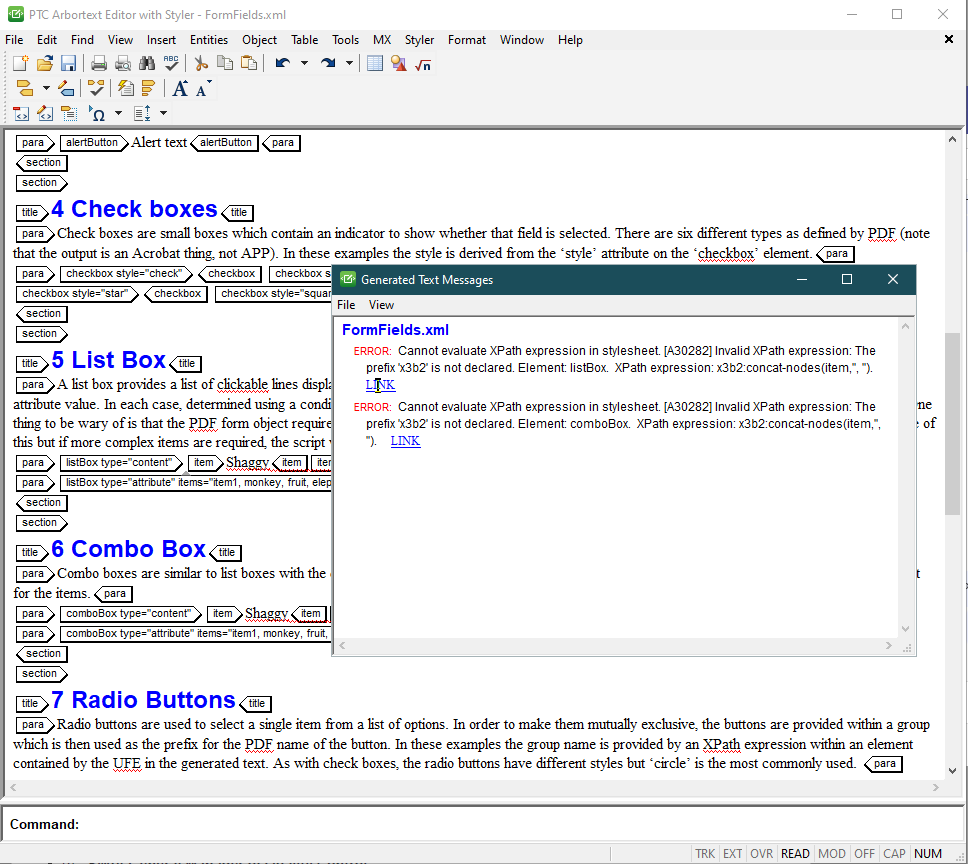Toggle the OVR overwrite mode indicator
The height and width of the screenshot is (864, 968).
tap(761, 853)
